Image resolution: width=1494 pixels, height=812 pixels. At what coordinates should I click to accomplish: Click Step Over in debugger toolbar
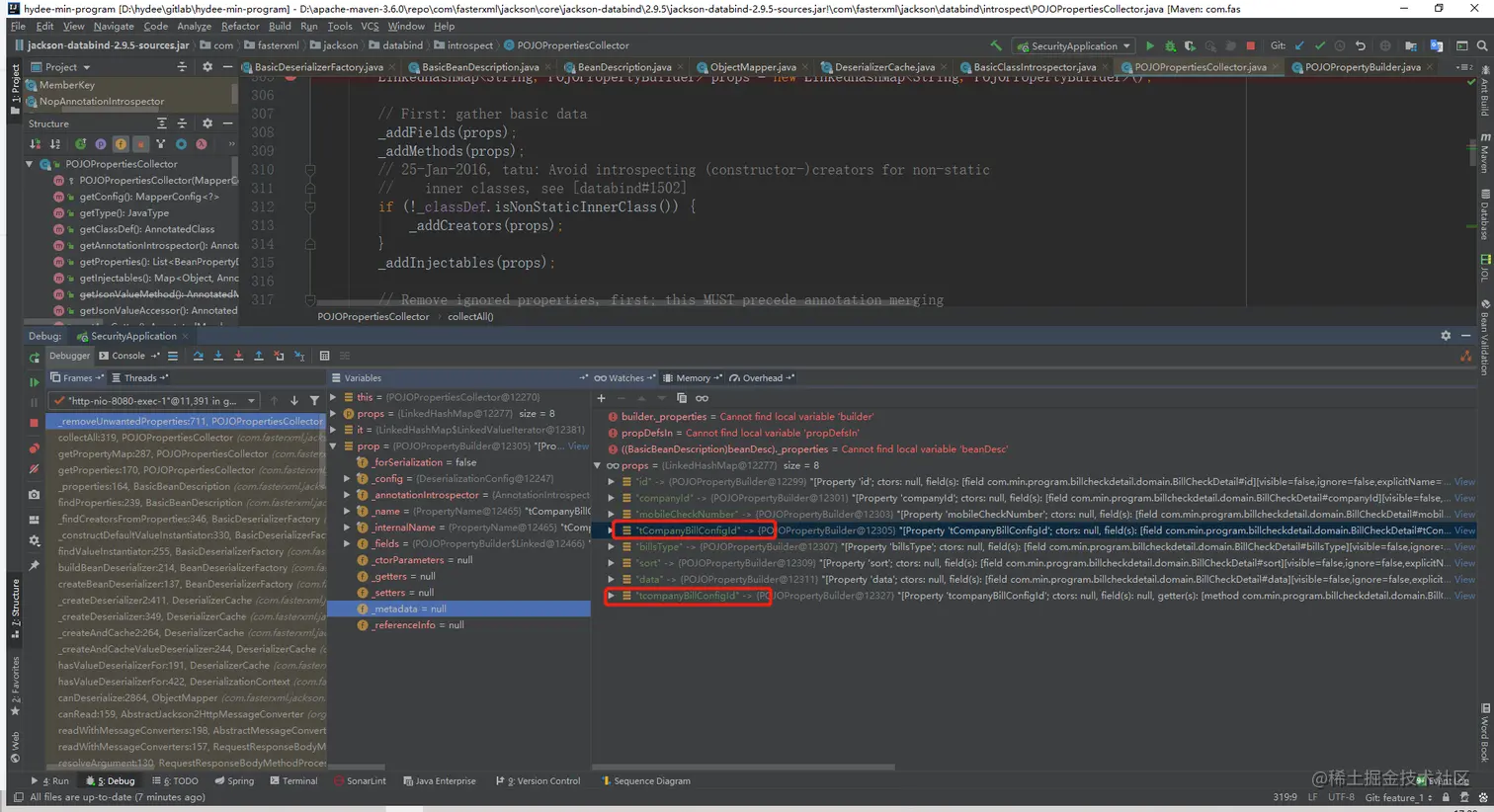coord(198,356)
